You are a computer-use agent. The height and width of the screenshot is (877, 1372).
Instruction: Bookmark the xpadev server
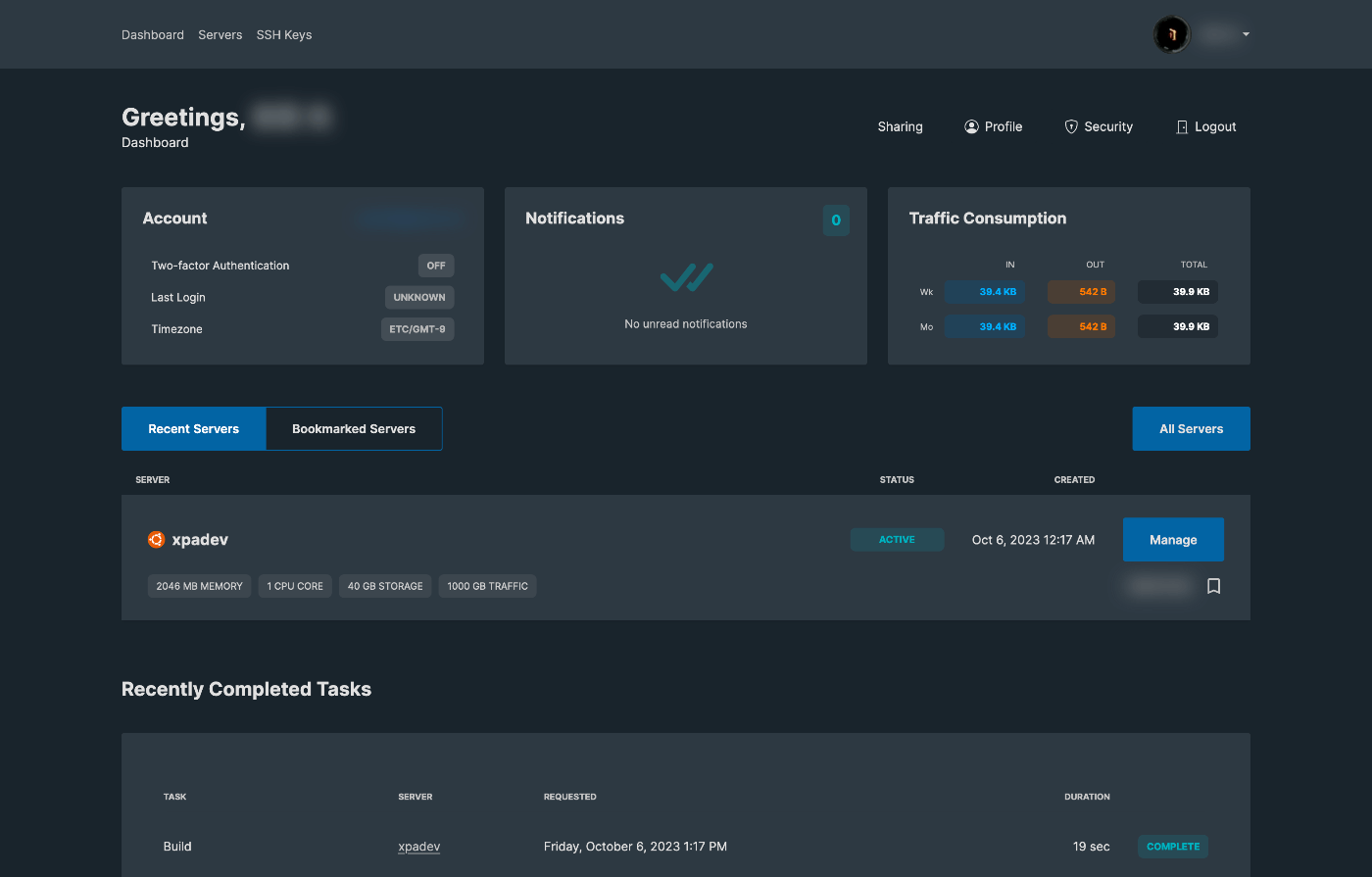click(1213, 586)
